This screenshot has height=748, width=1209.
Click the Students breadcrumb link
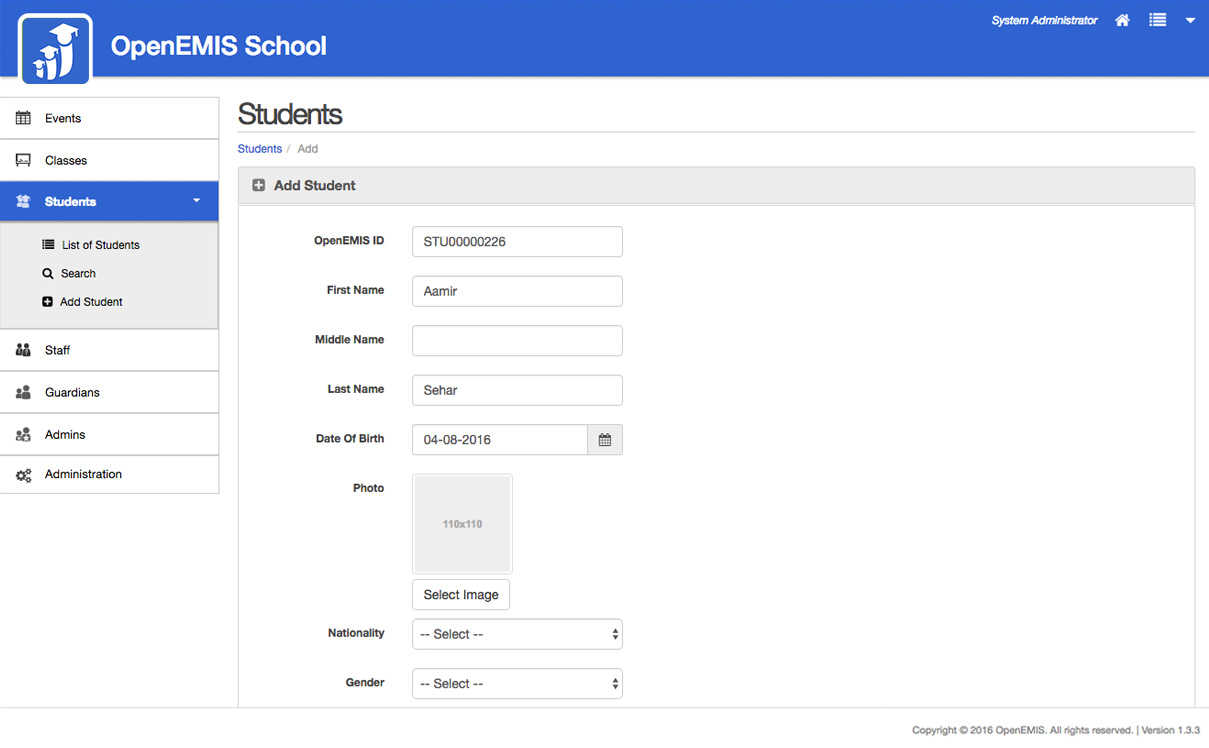(259, 149)
